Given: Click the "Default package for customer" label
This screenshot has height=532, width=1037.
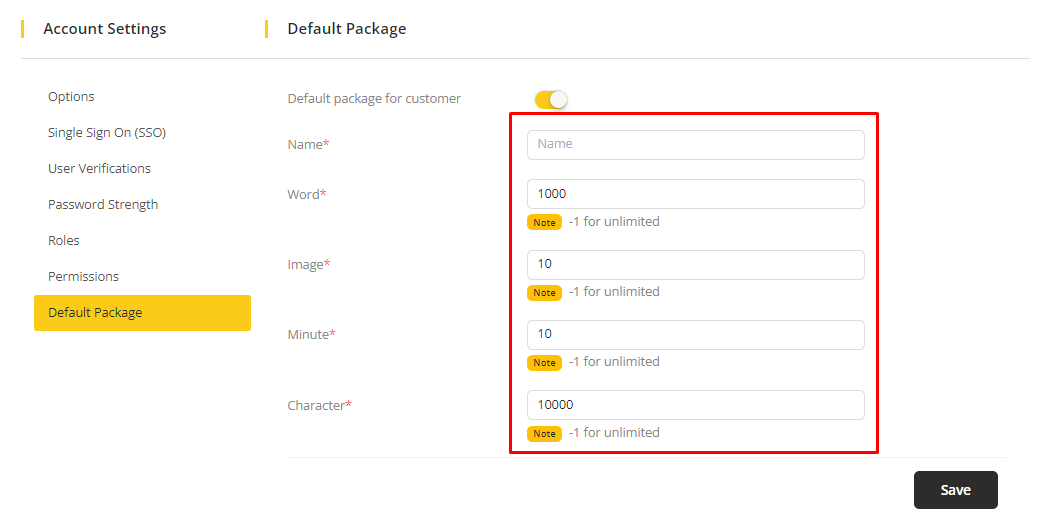Looking at the screenshot, I should click(x=374, y=99).
